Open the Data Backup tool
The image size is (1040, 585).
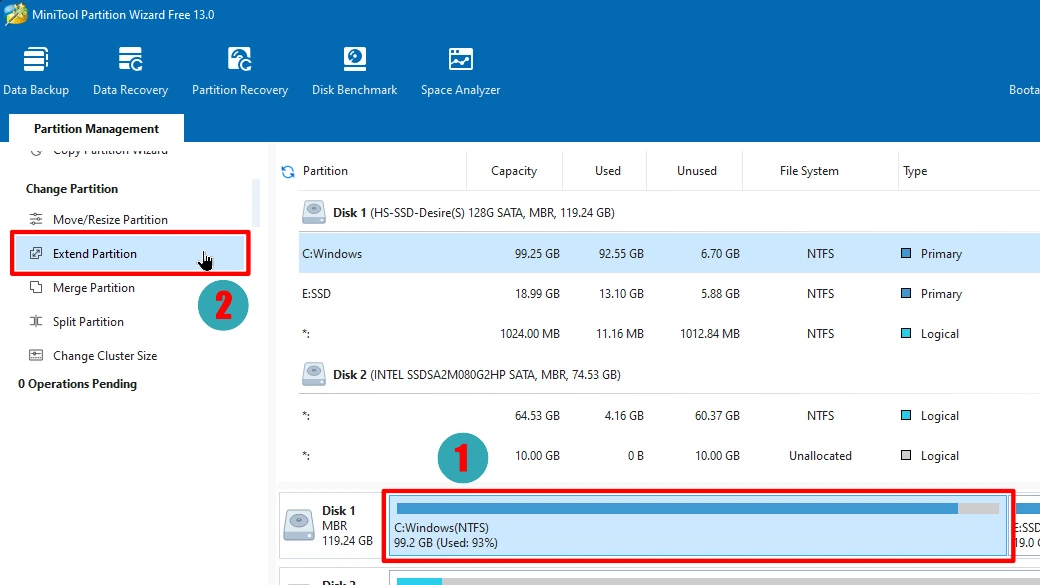pyautogui.click(x=36, y=71)
